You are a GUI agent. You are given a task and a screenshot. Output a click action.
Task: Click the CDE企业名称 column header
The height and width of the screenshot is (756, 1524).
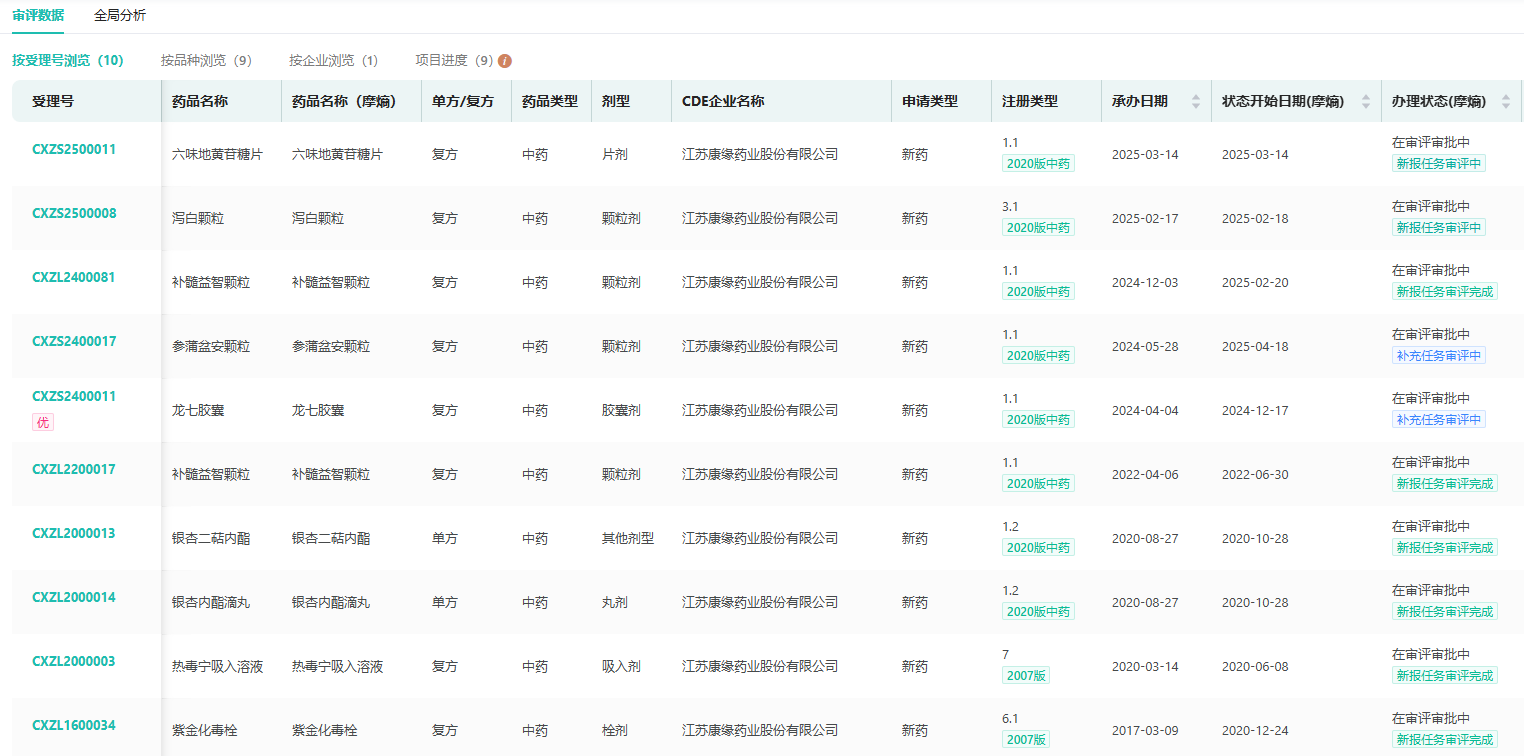[723, 102]
